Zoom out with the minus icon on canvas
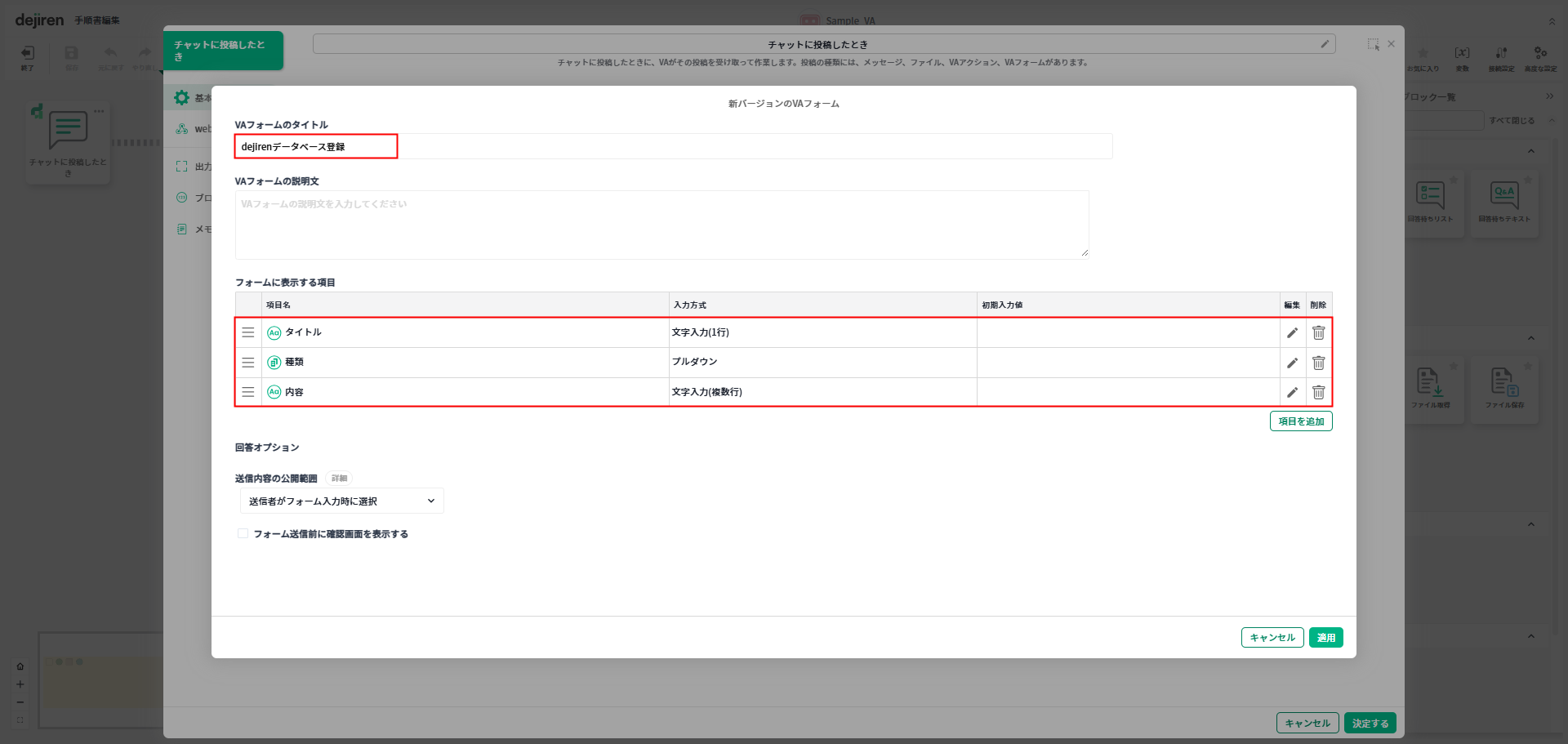1568x744 pixels. click(20, 702)
